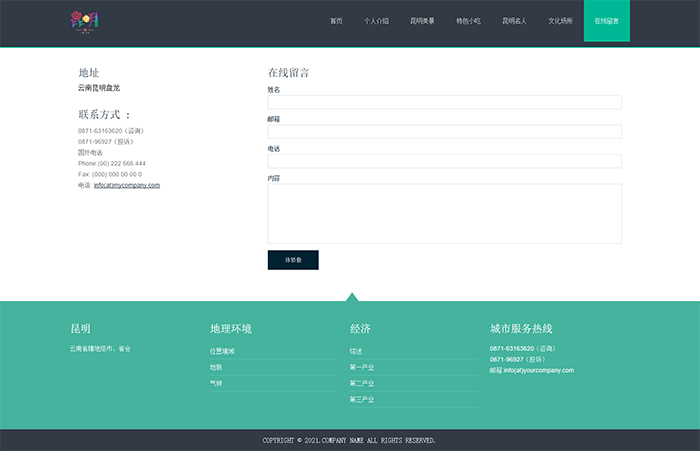The height and width of the screenshot is (451, 700).
Task: Open the 昆明名人 menu item
Action: [x=514, y=21]
